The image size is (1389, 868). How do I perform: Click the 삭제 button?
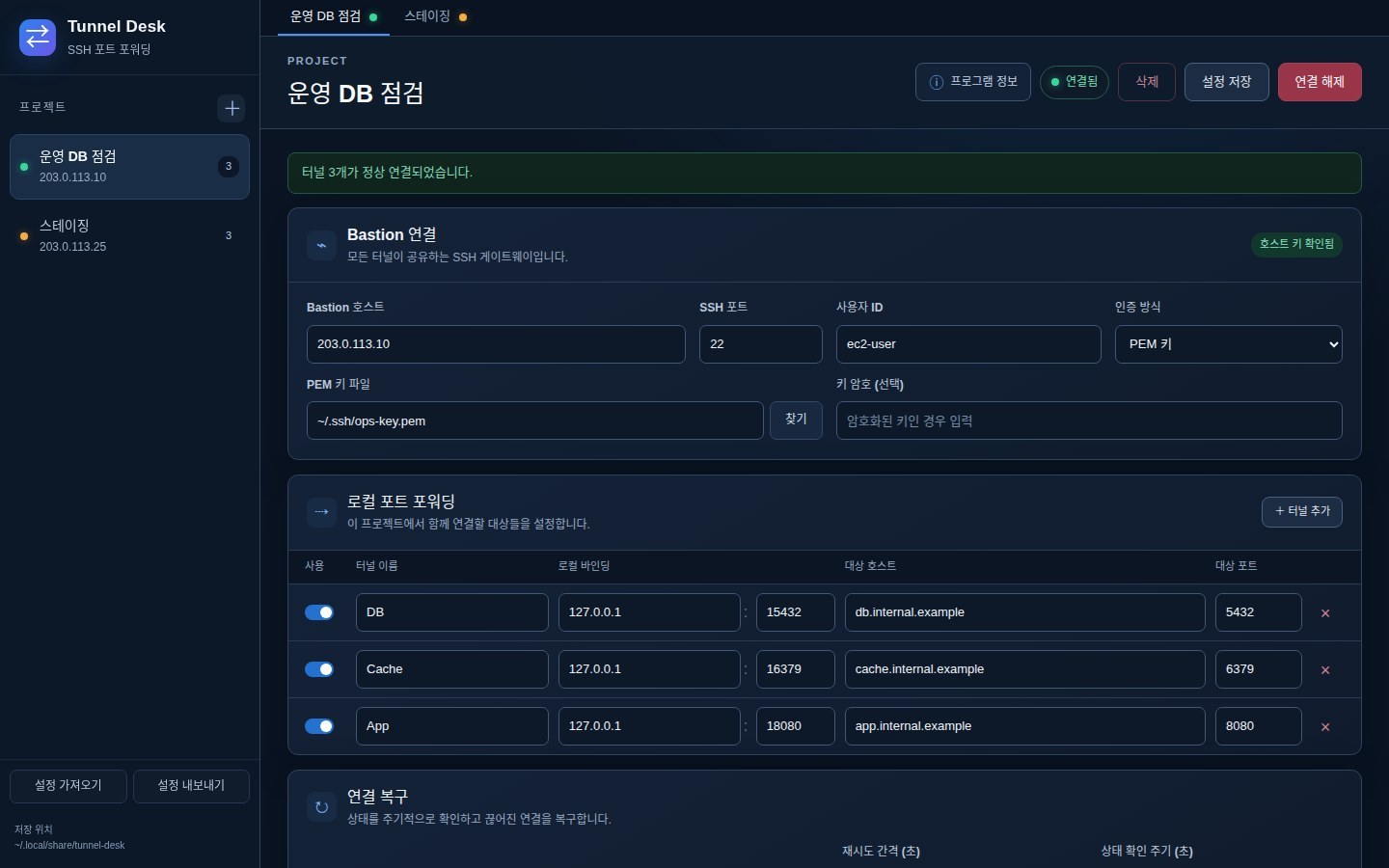1147,82
